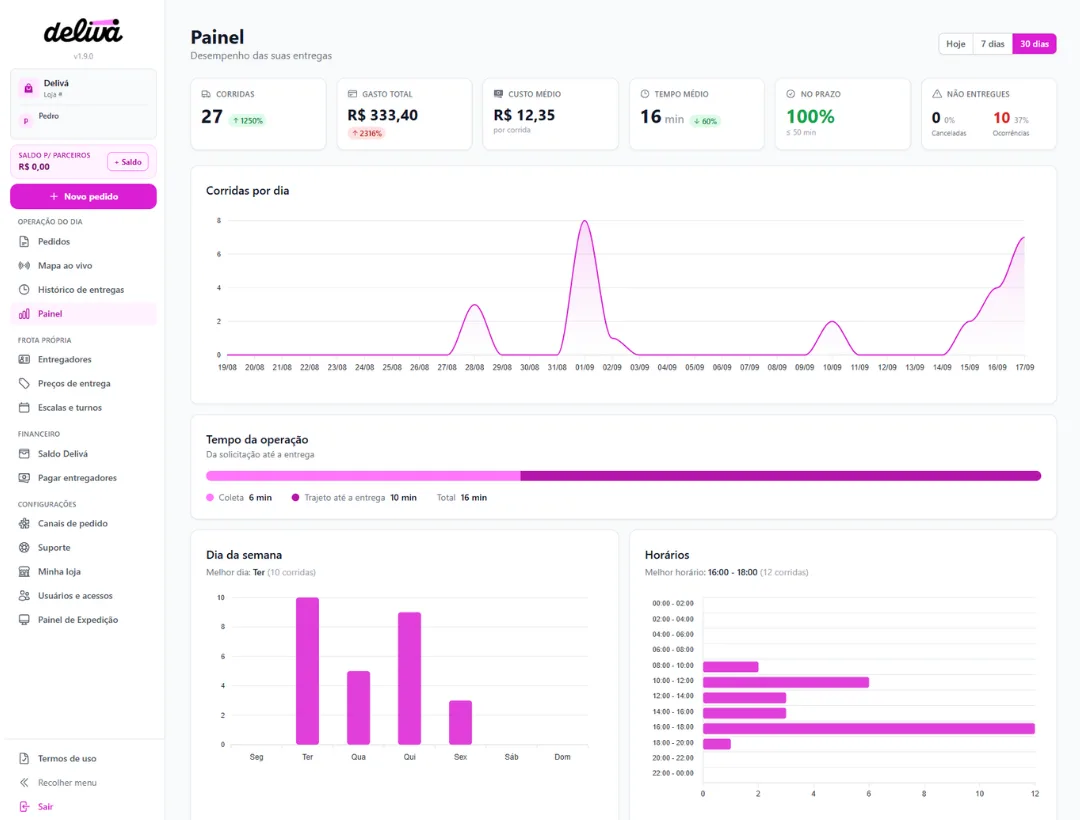The height and width of the screenshot is (820, 1080).
Task: Click the Novo pedido button
Action: point(83,196)
